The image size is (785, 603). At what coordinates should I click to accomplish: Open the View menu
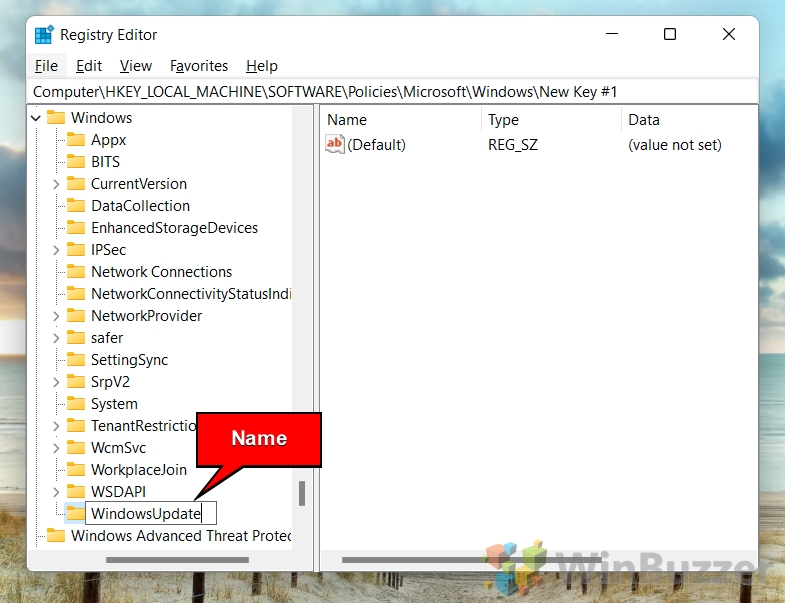coord(136,66)
